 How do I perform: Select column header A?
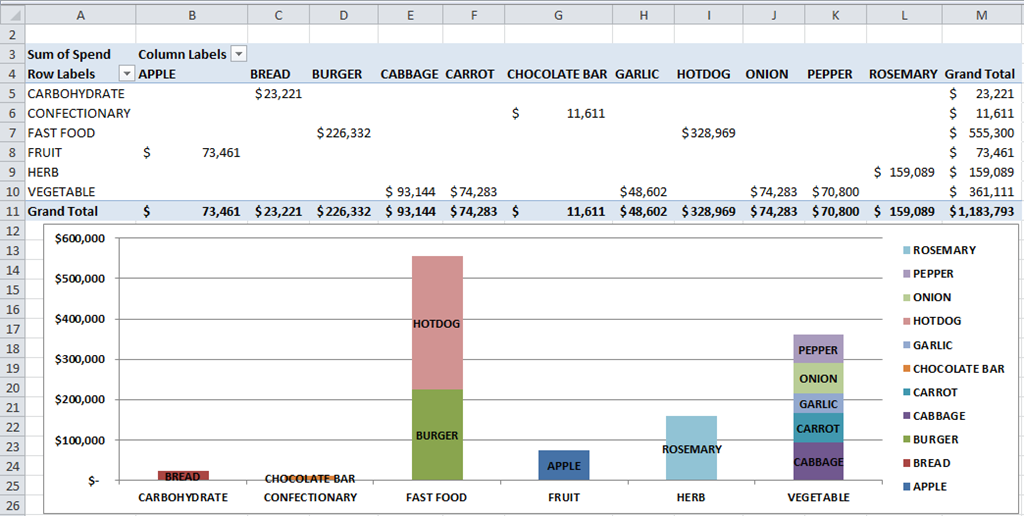(80, 15)
